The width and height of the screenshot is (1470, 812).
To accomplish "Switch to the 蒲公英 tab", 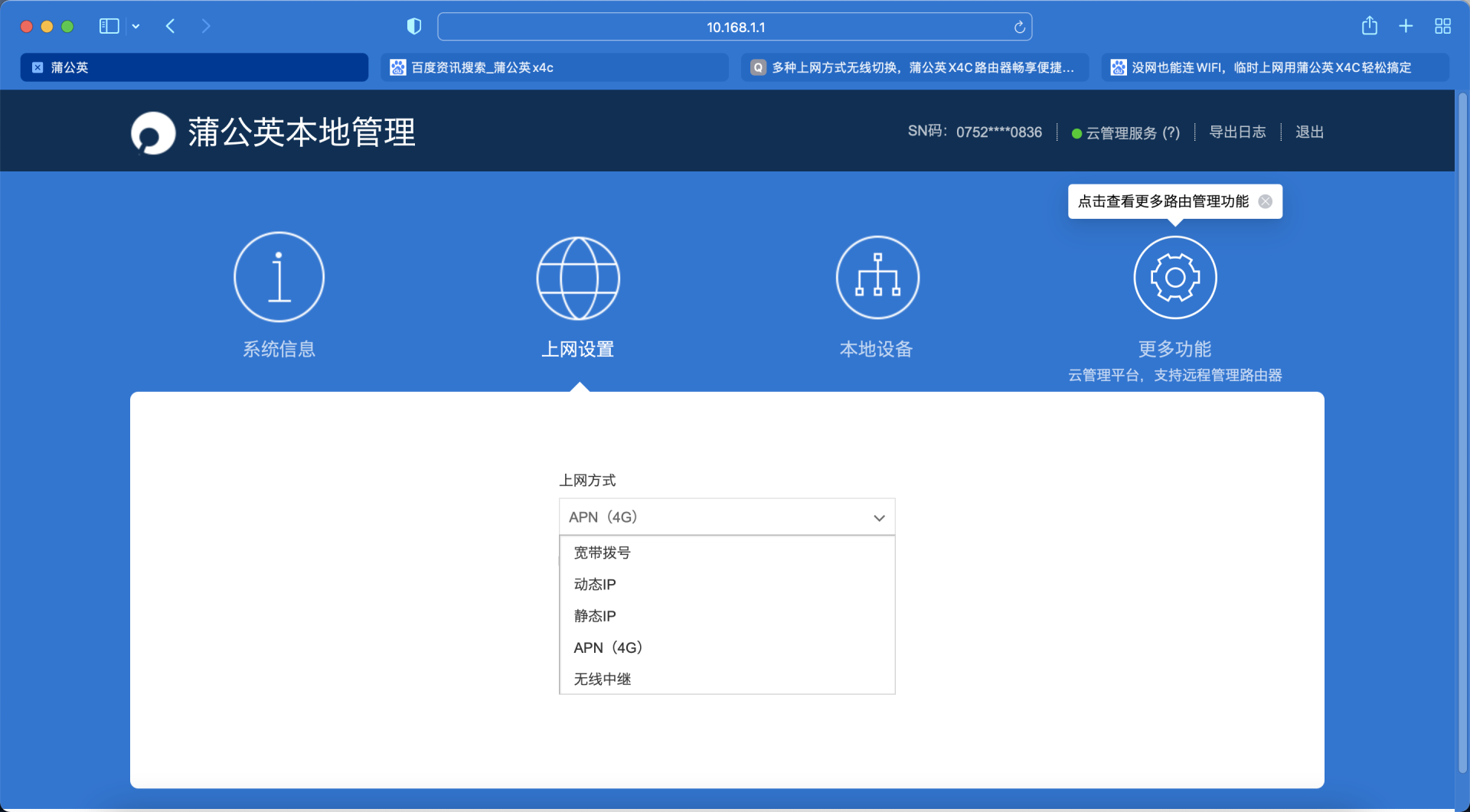I will [194, 67].
